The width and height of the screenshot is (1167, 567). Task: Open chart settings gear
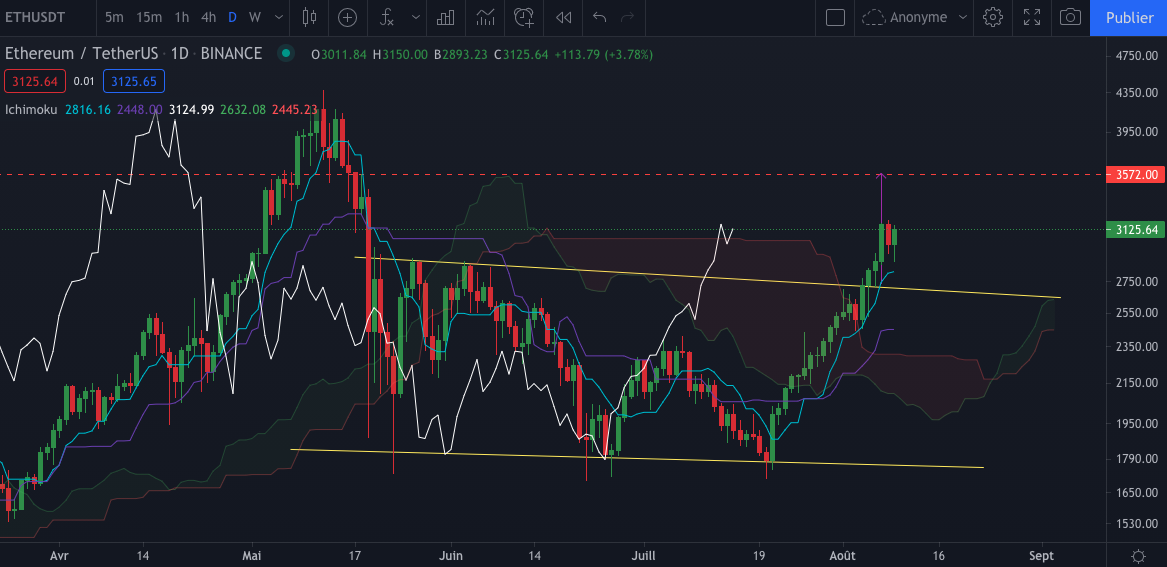(993, 17)
